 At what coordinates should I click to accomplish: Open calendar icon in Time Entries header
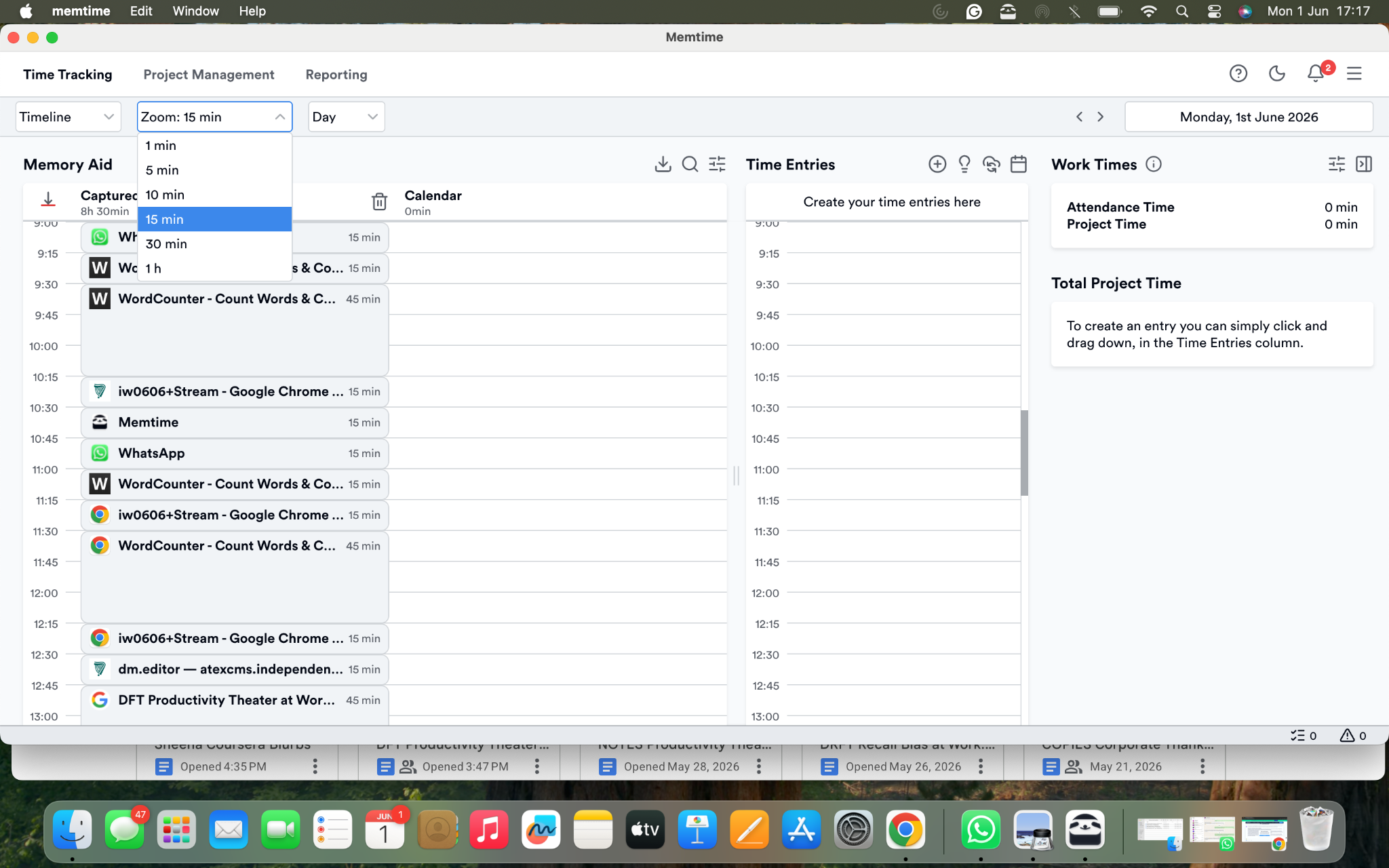pos(1019,164)
